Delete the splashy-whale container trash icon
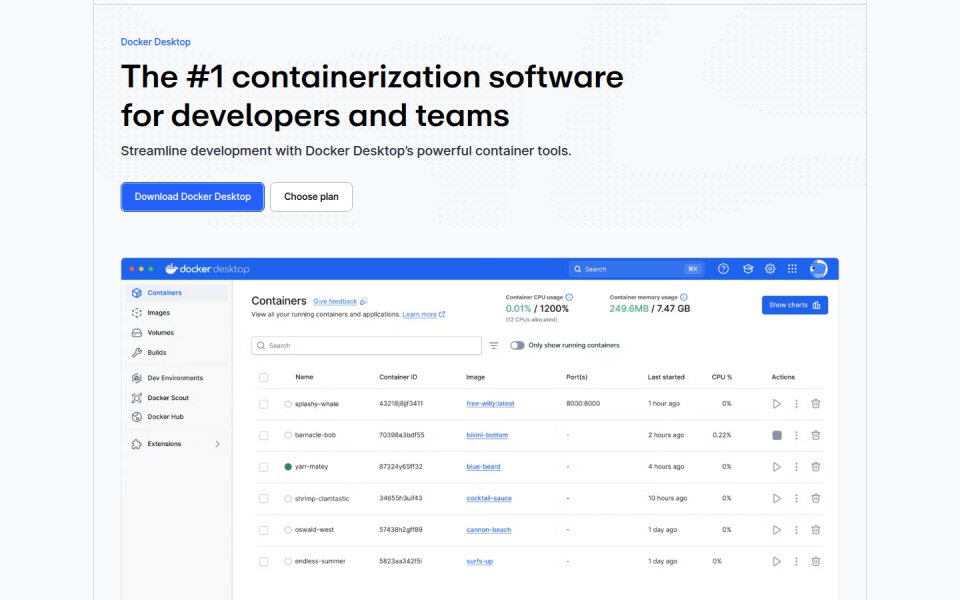The height and width of the screenshot is (600, 960). coord(816,404)
